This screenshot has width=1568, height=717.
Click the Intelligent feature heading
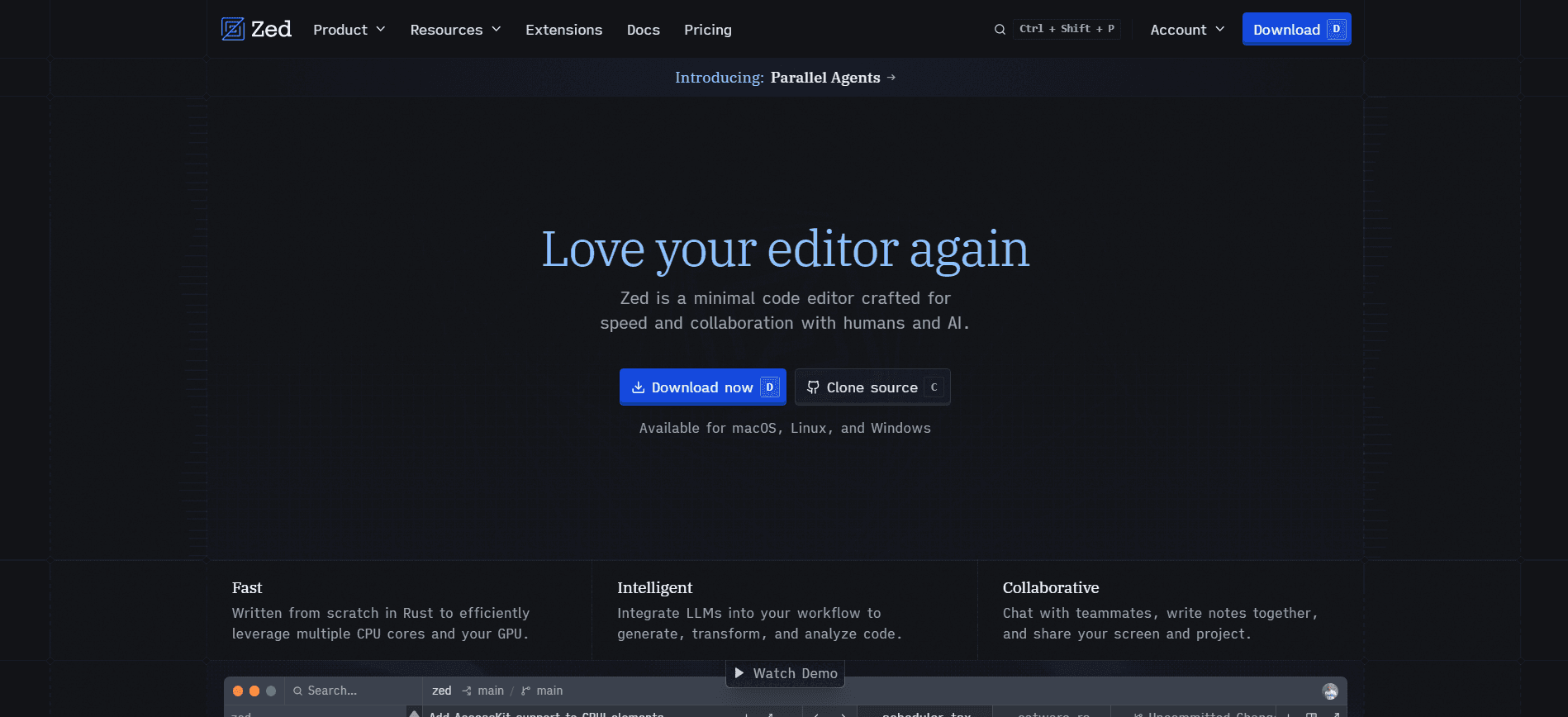[654, 588]
